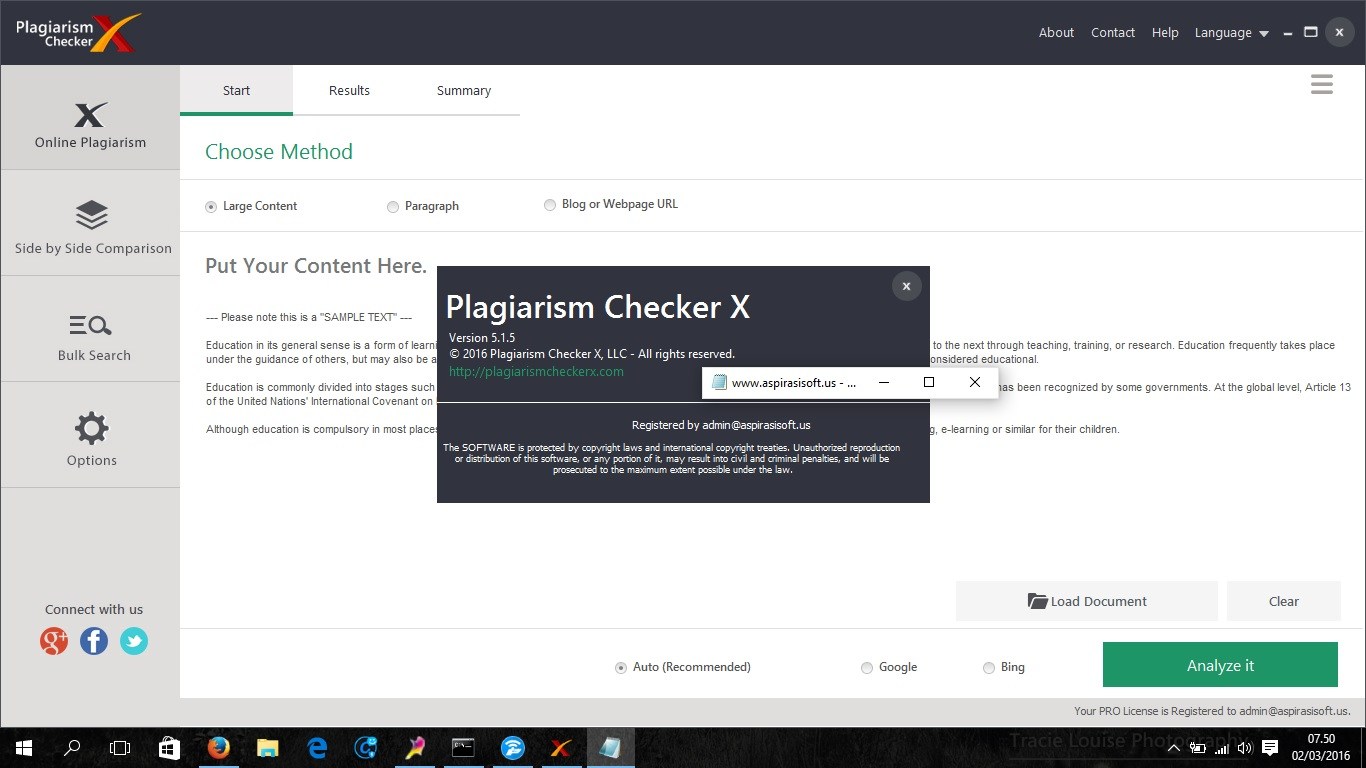The height and width of the screenshot is (768, 1366).
Task: Open Microsoft Edge from the taskbar
Action: point(317,748)
